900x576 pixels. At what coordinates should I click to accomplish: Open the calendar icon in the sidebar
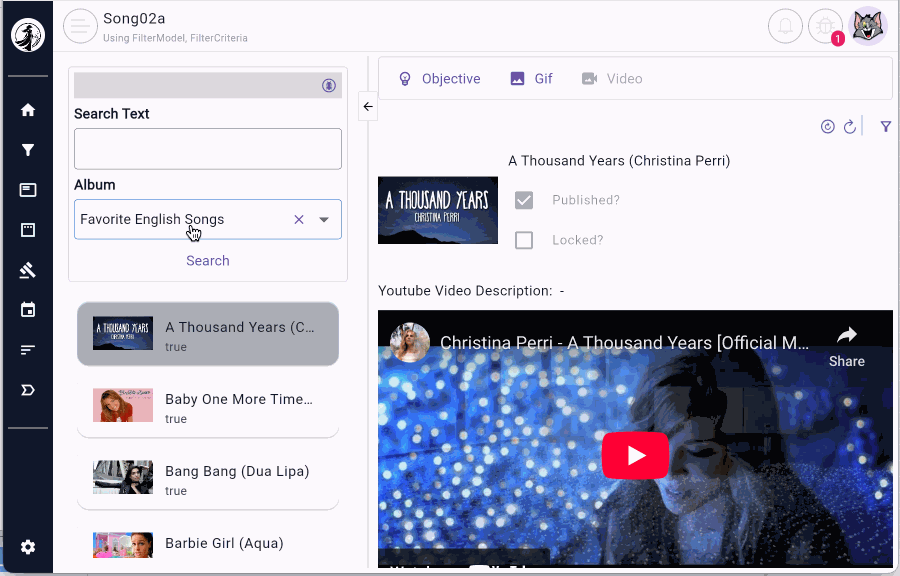[x=28, y=310]
